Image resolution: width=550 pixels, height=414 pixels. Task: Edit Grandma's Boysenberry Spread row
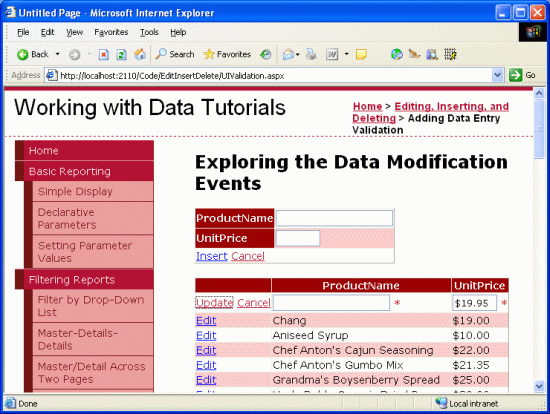click(206, 380)
